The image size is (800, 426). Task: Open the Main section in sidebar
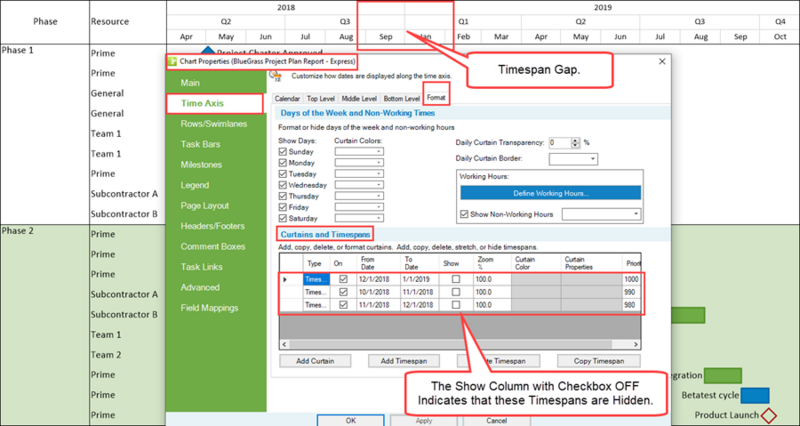pos(190,83)
